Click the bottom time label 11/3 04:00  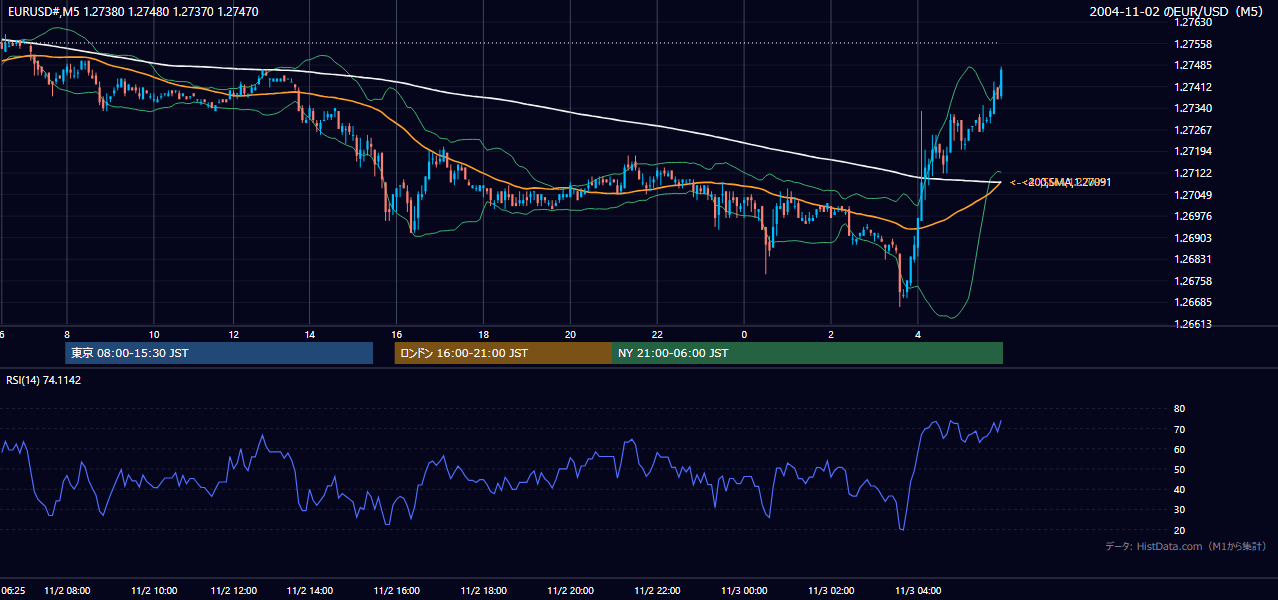917,590
